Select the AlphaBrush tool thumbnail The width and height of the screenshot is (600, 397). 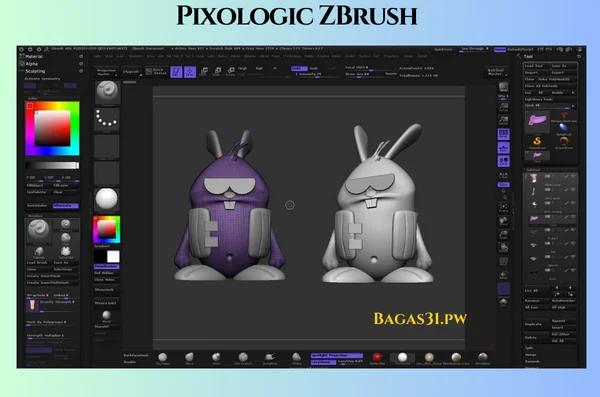tap(564, 129)
